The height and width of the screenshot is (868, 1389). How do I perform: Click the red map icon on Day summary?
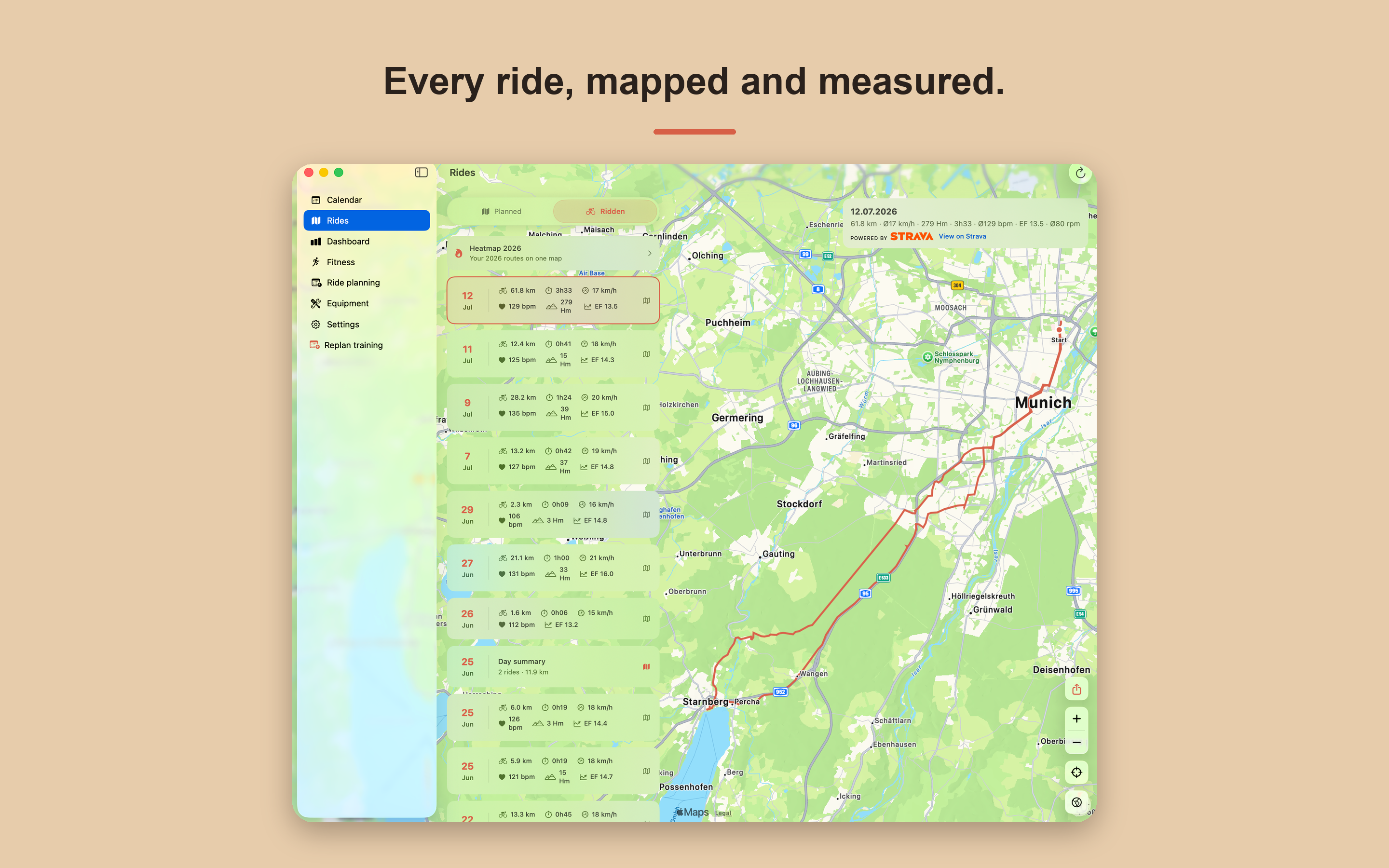(646, 666)
